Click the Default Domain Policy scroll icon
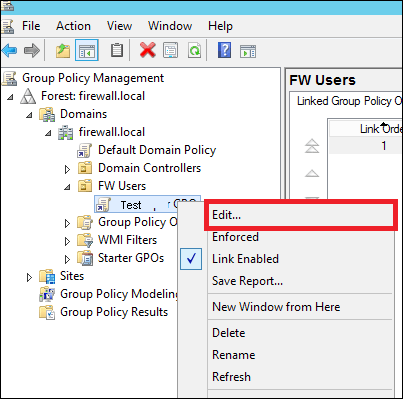Screen dimensions: 403x399 tap(85, 150)
